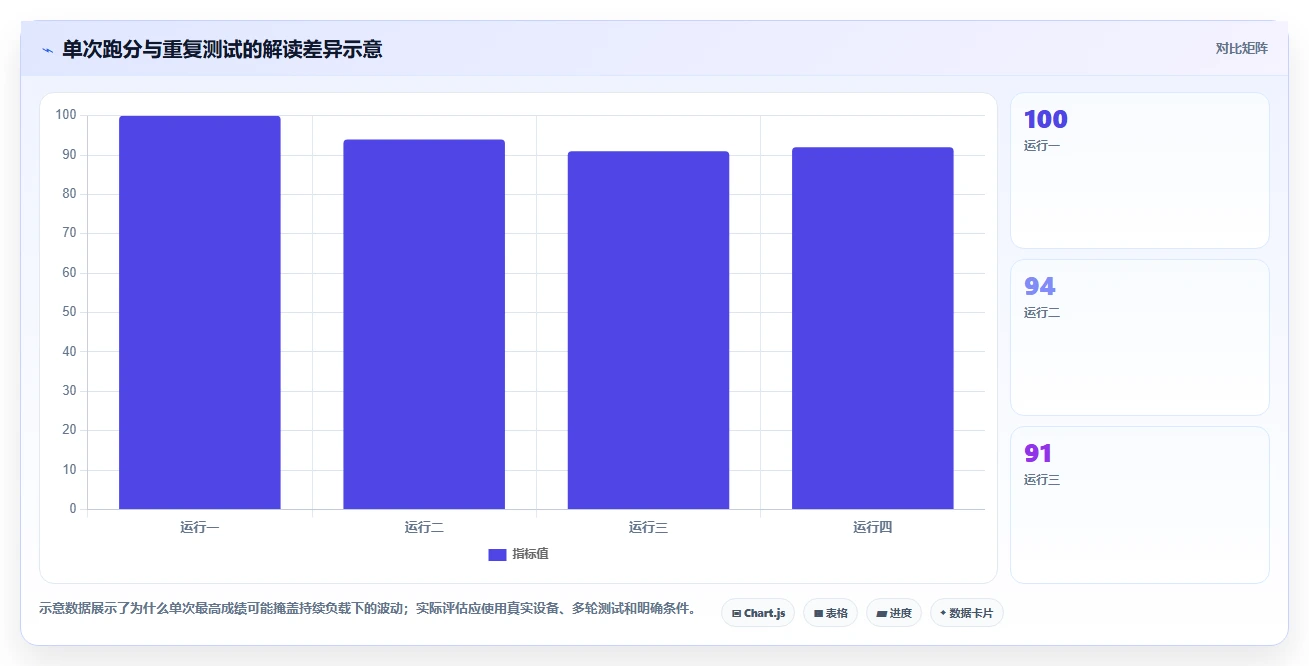The image size is (1309, 666).
Task: Click the 运行四 x-axis label
Action: [873, 527]
